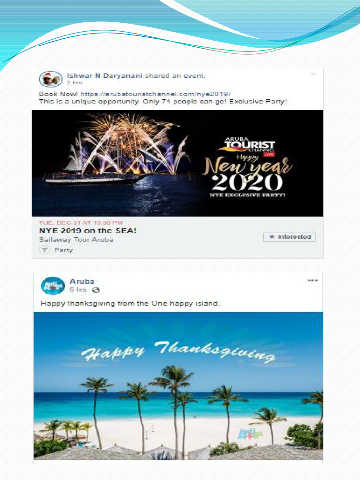Click the cocktail glass Party category icon

[44, 250]
